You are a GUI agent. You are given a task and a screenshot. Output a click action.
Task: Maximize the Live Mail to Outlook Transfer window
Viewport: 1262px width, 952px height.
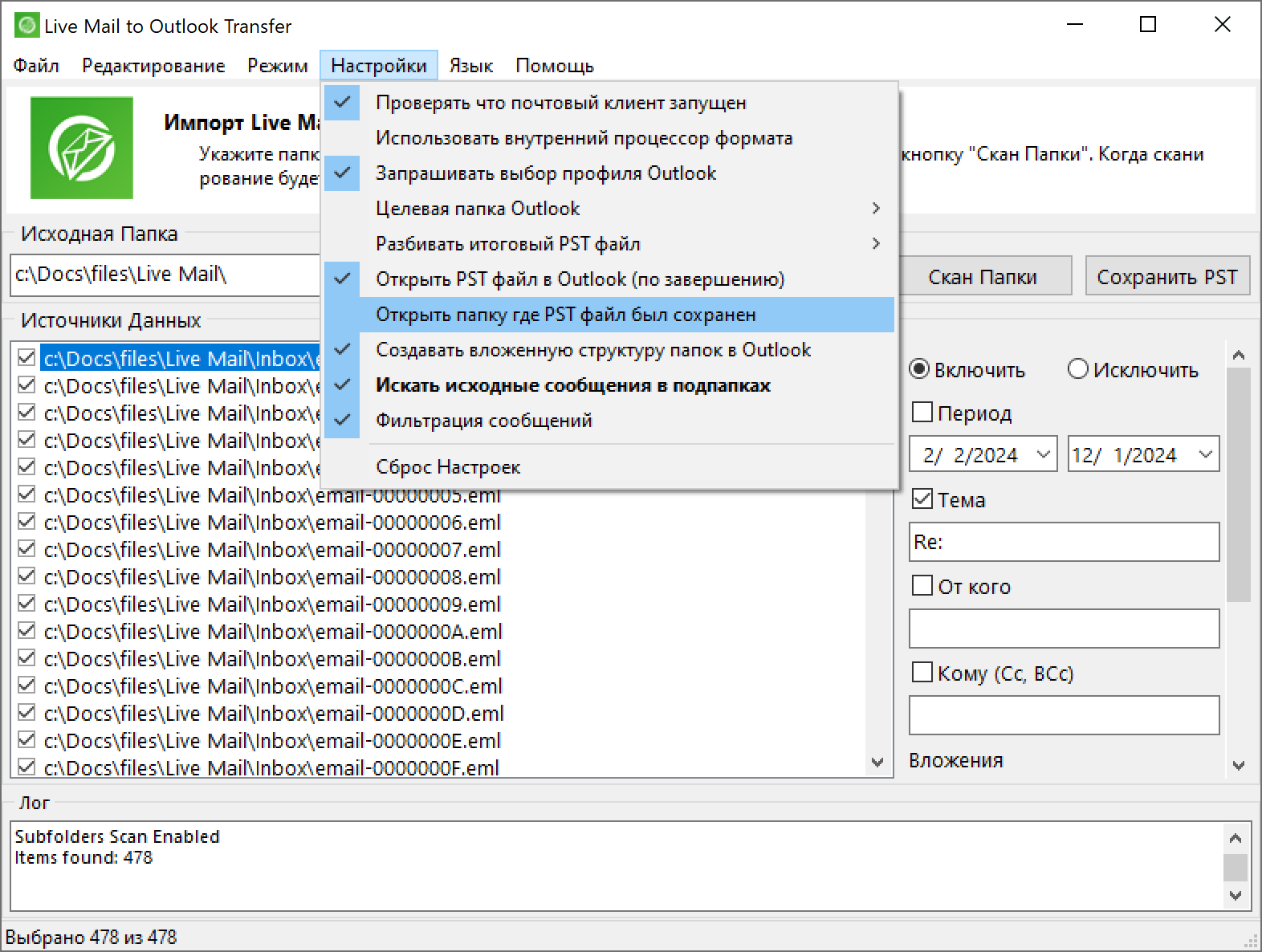pos(1148,25)
